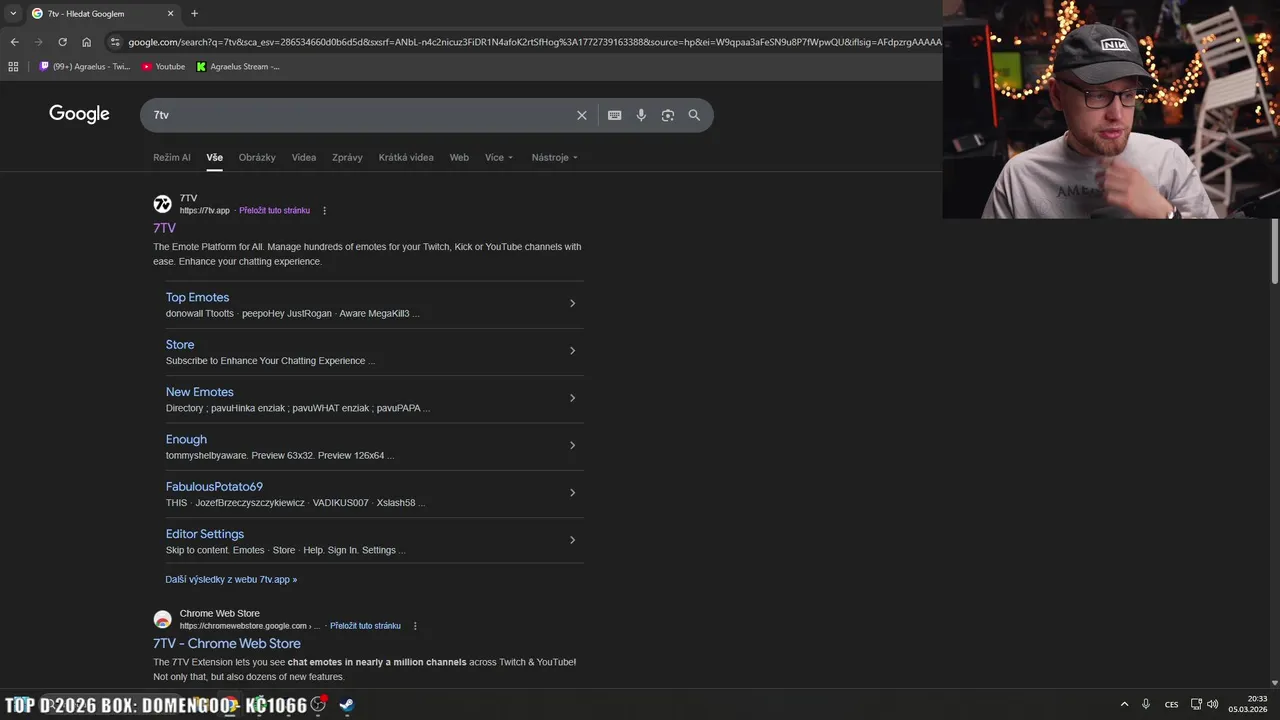
Task: Open the 7TV main result title link
Action: coord(164,228)
